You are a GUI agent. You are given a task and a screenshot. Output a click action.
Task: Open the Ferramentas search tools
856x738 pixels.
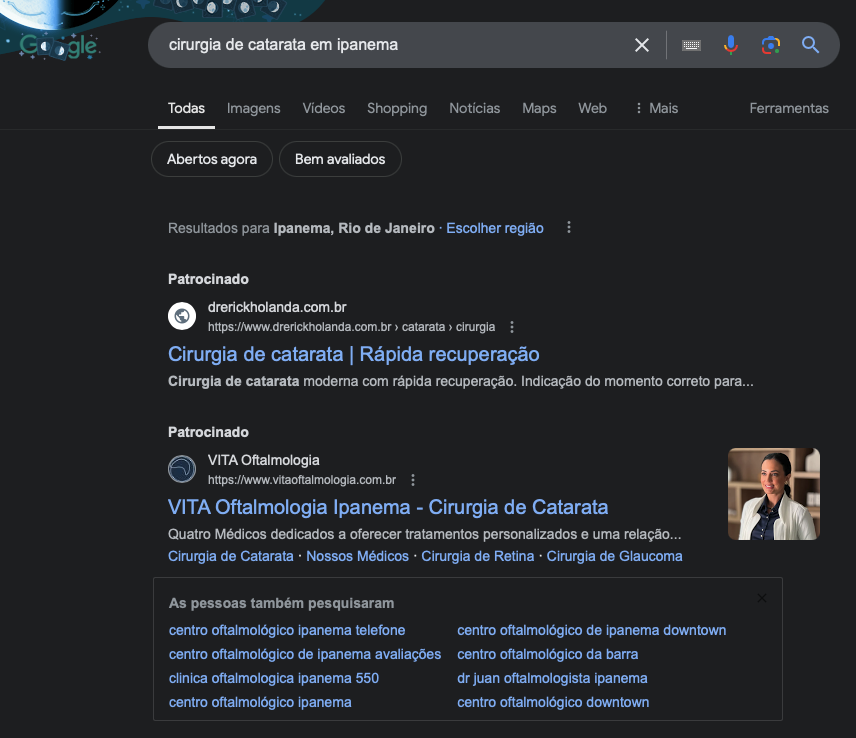[x=789, y=108]
